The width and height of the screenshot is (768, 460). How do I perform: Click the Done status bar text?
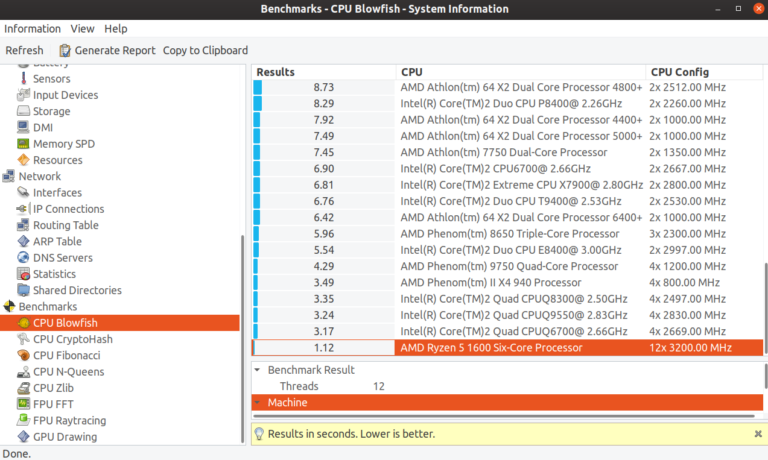(17, 454)
